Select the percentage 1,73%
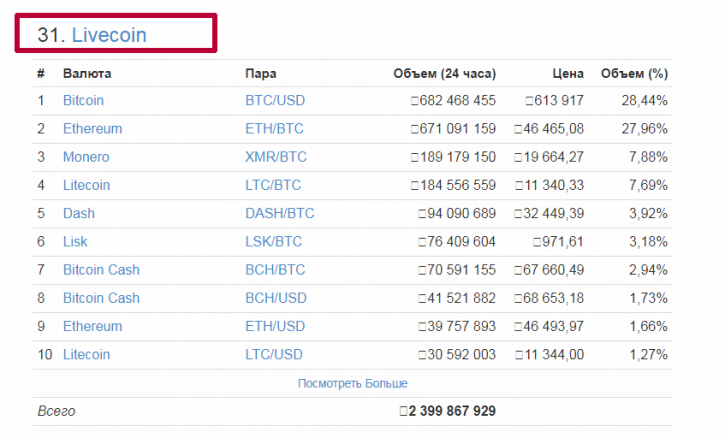Screen dimensions: 725x438 (x=648, y=298)
